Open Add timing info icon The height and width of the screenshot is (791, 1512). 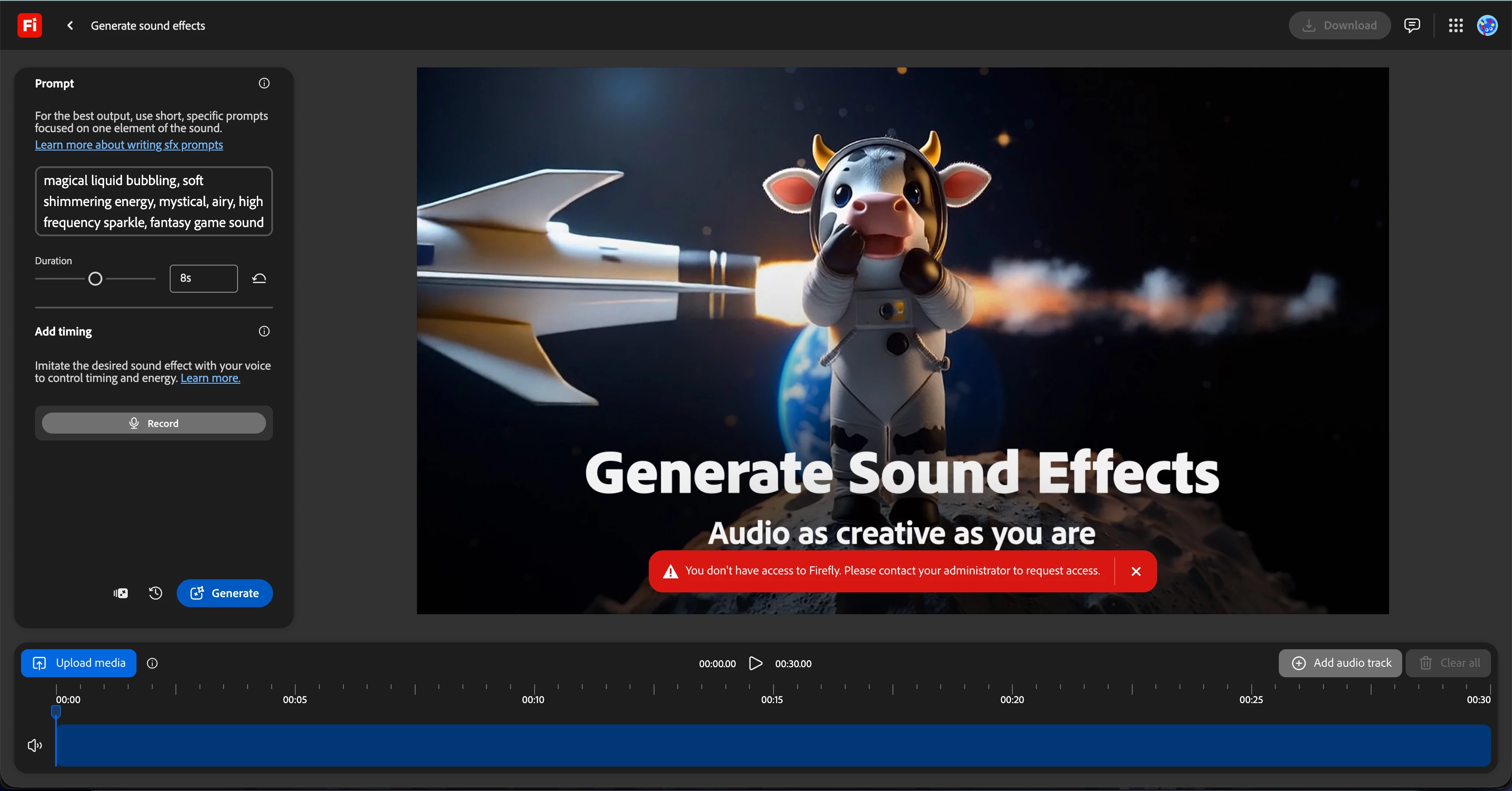(264, 332)
